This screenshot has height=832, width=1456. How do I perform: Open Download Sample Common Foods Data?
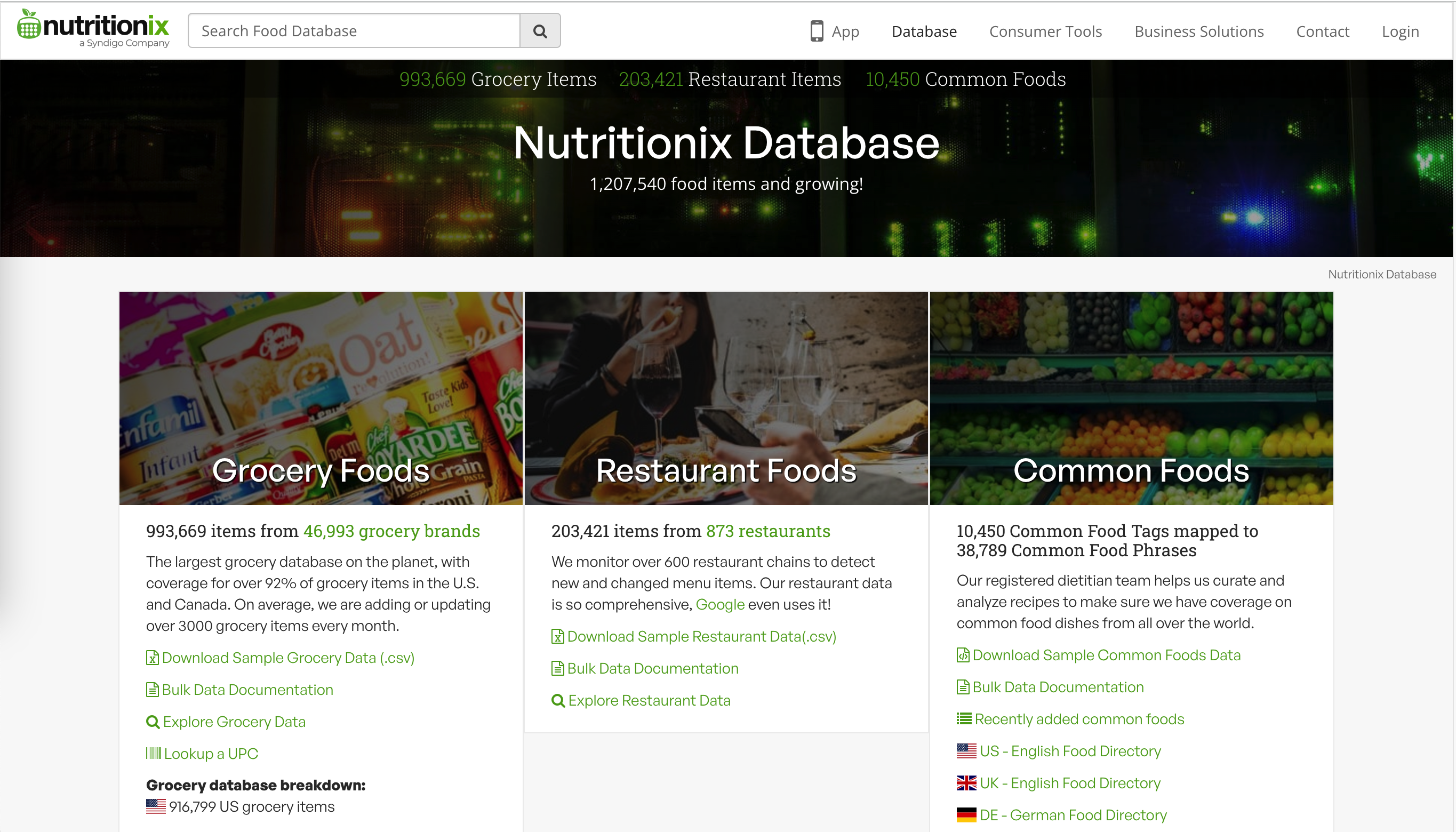click(x=1106, y=655)
